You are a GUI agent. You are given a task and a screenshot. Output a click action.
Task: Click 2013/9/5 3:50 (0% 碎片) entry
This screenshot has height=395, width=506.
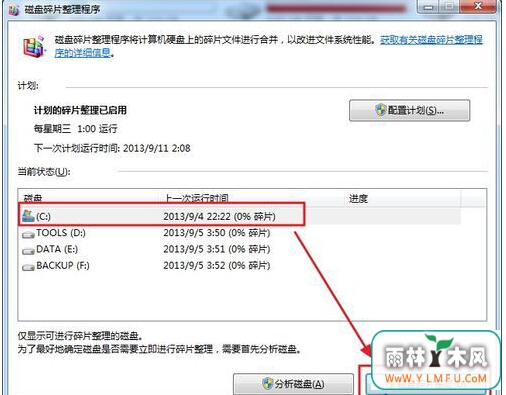click(217, 233)
